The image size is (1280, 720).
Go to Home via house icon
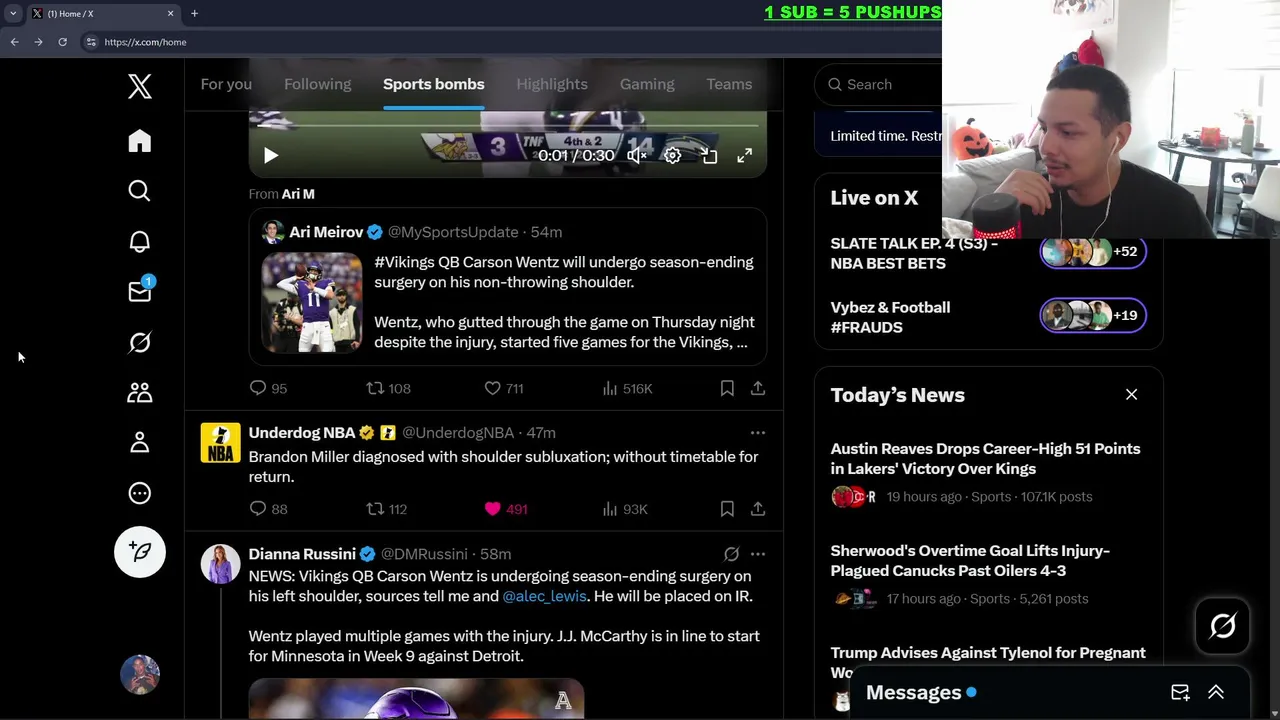tap(140, 141)
